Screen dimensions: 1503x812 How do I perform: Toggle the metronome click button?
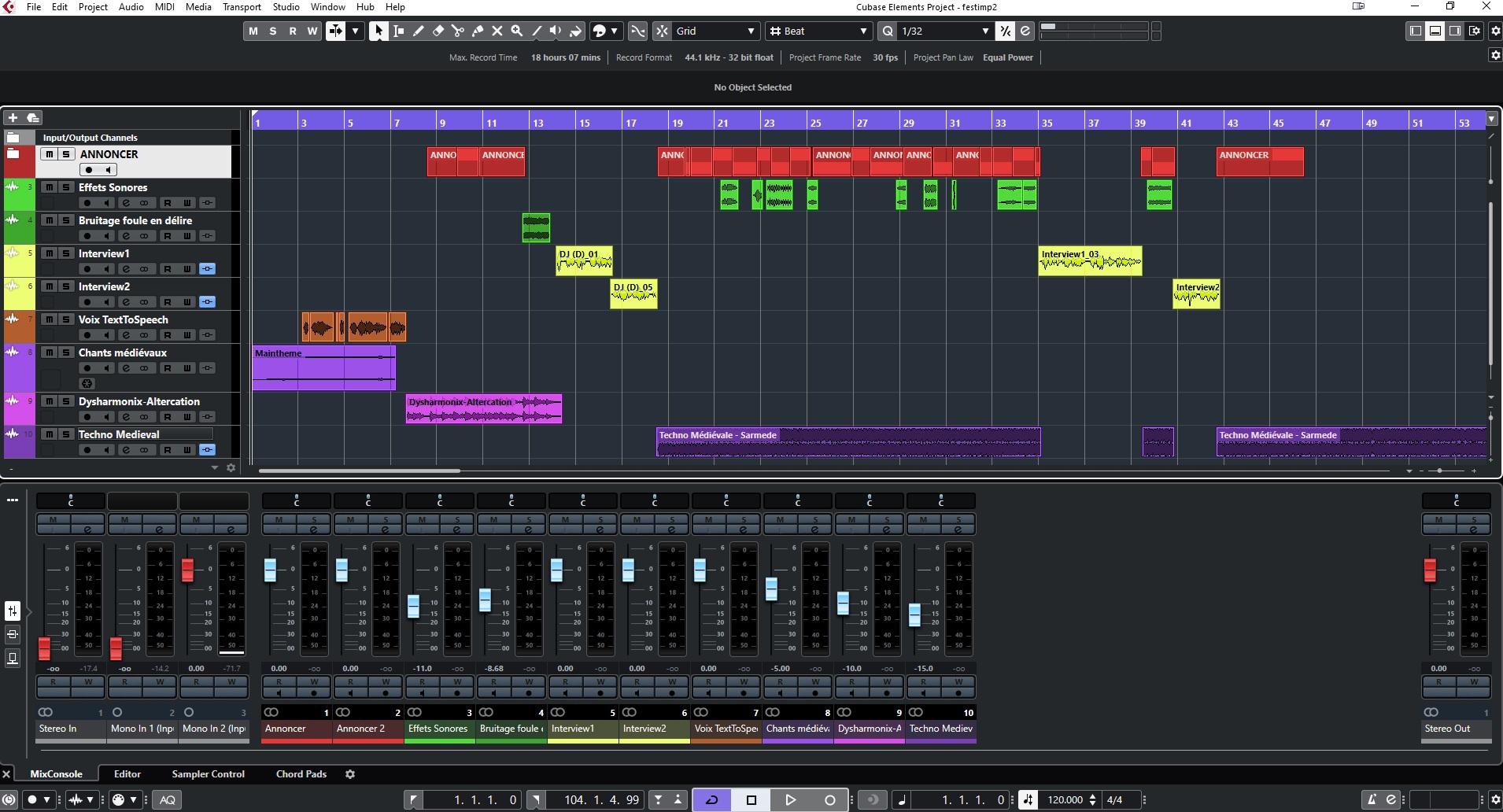(1372, 799)
